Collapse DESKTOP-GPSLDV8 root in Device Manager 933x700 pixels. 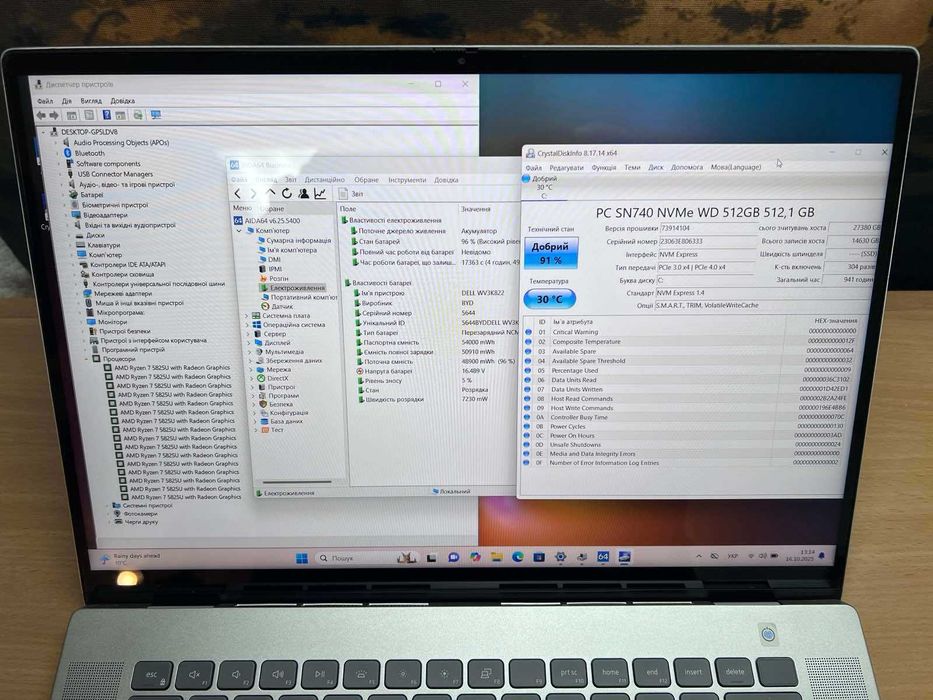(x=43, y=132)
